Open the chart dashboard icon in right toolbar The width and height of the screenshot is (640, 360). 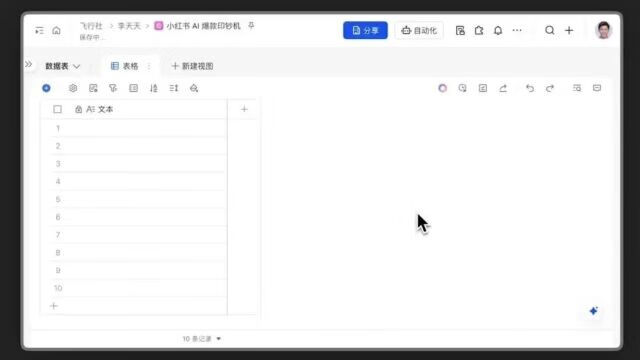click(483, 88)
